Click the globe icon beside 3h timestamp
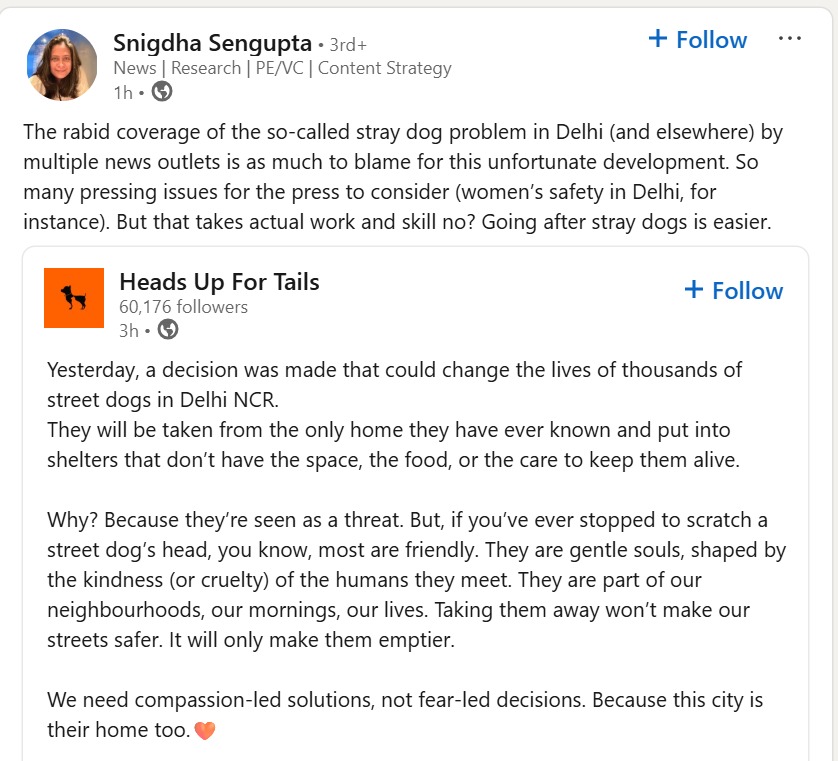The height and width of the screenshot is (761, 838). (x=168, y=329)
